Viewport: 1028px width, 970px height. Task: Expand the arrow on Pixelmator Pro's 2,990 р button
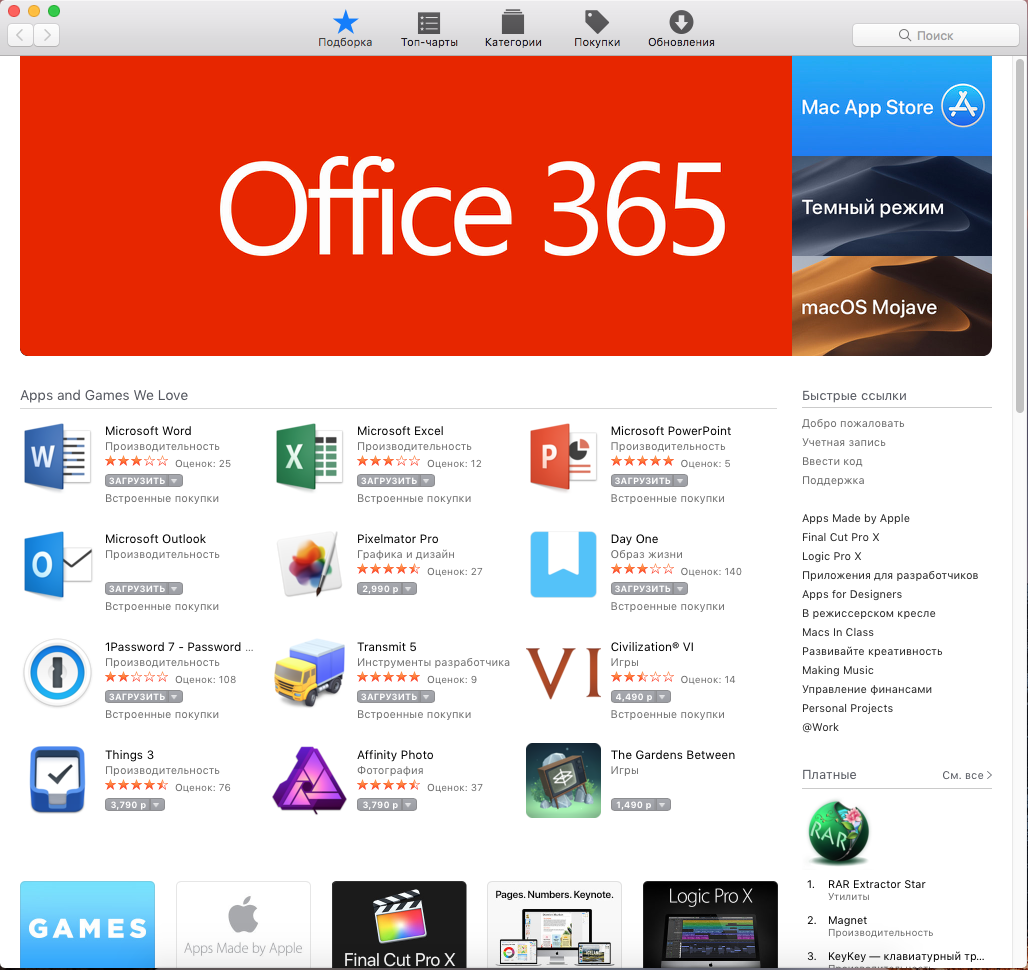[408, 589]
